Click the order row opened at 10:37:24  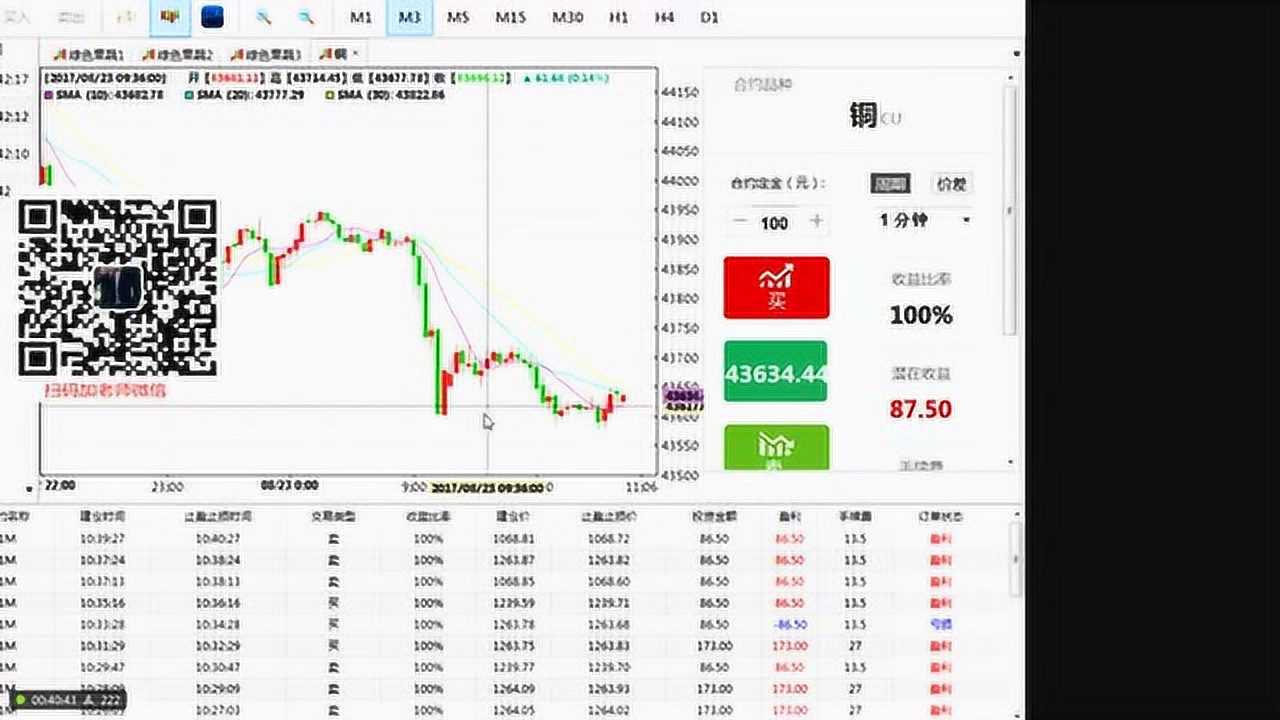click(505, 560)
